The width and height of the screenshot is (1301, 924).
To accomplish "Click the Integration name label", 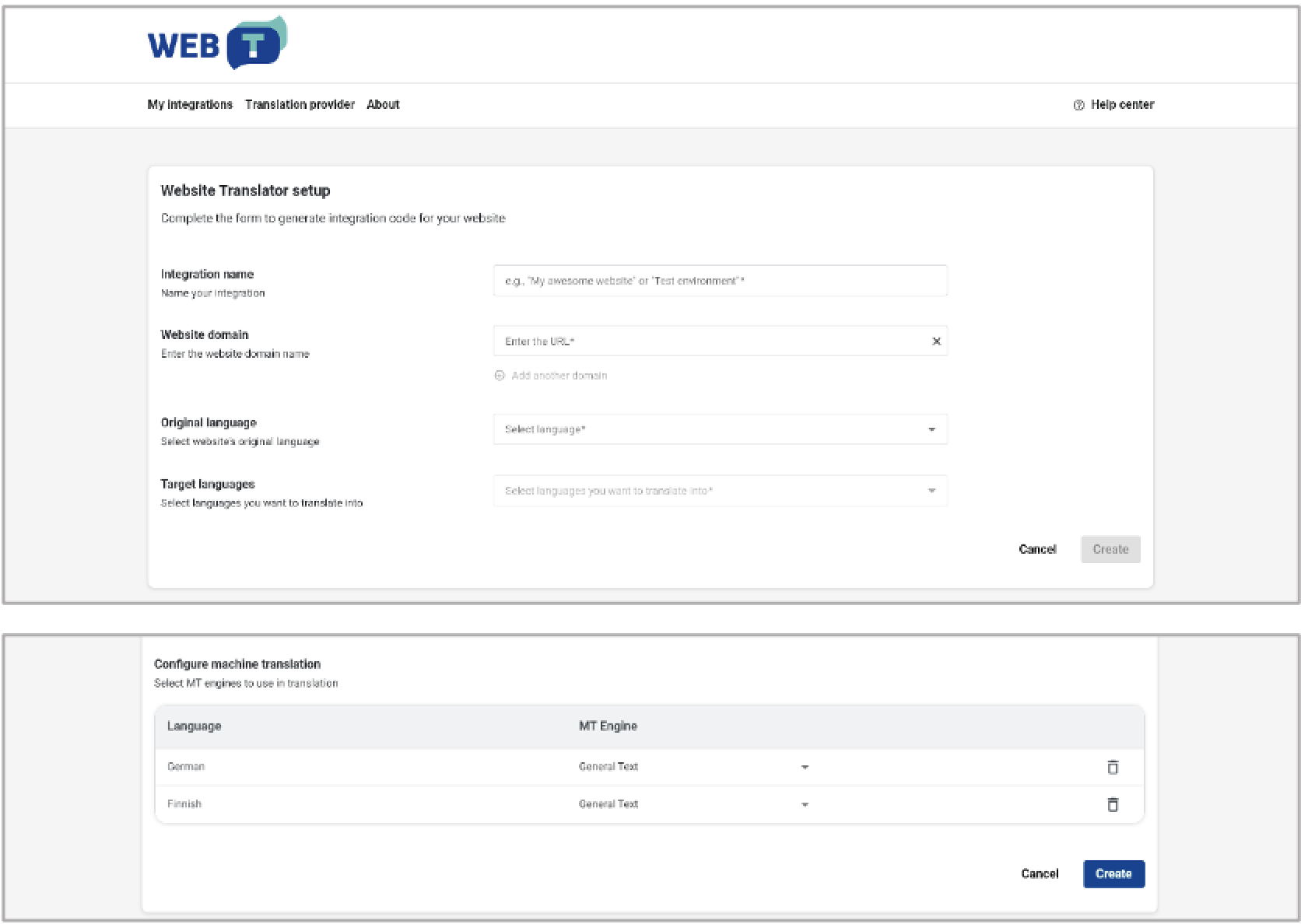I will pos(207,274).
